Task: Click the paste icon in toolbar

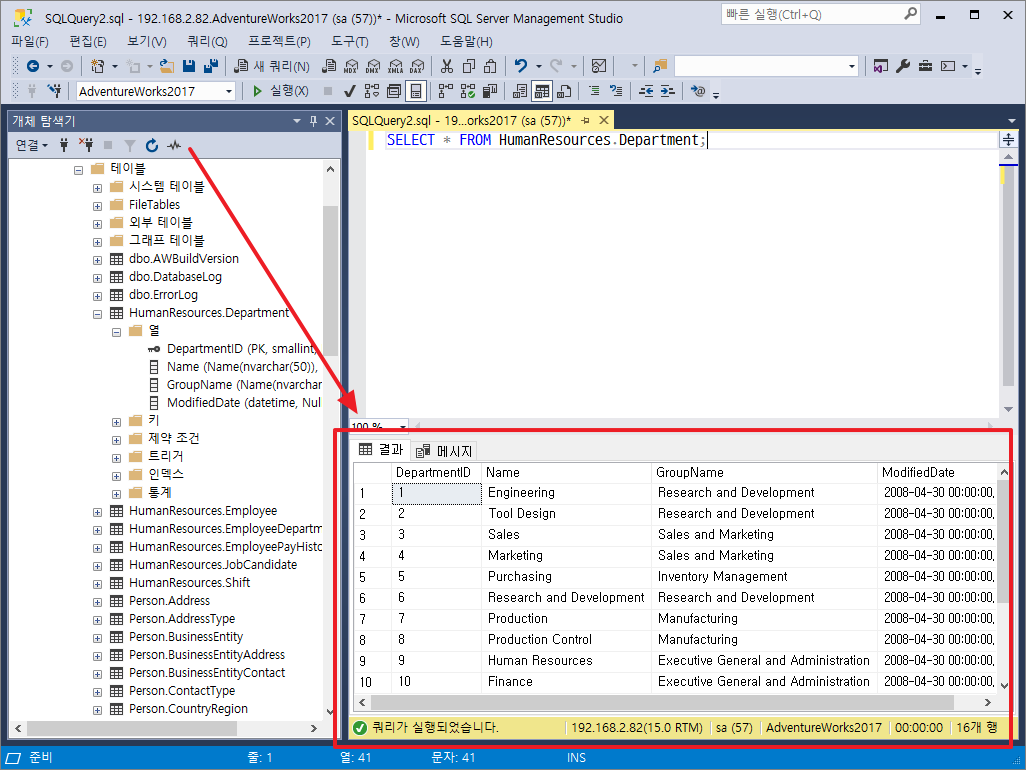Action: (x=490, y=66)
